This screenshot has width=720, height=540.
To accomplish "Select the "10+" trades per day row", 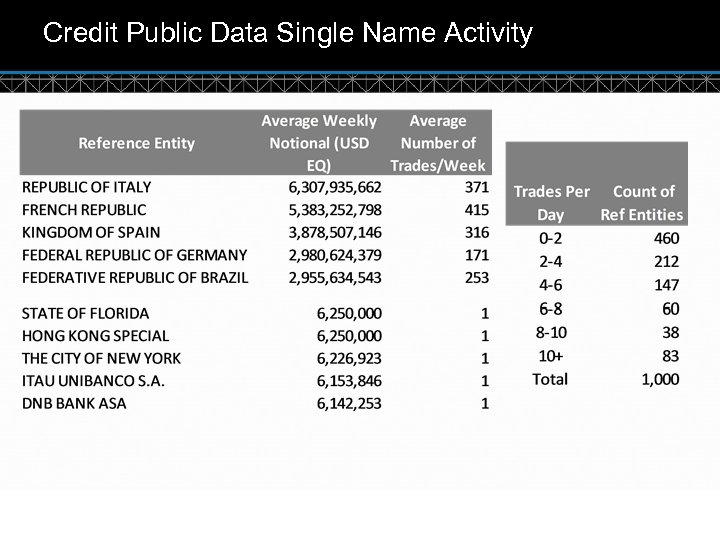I will coord(551,356).
